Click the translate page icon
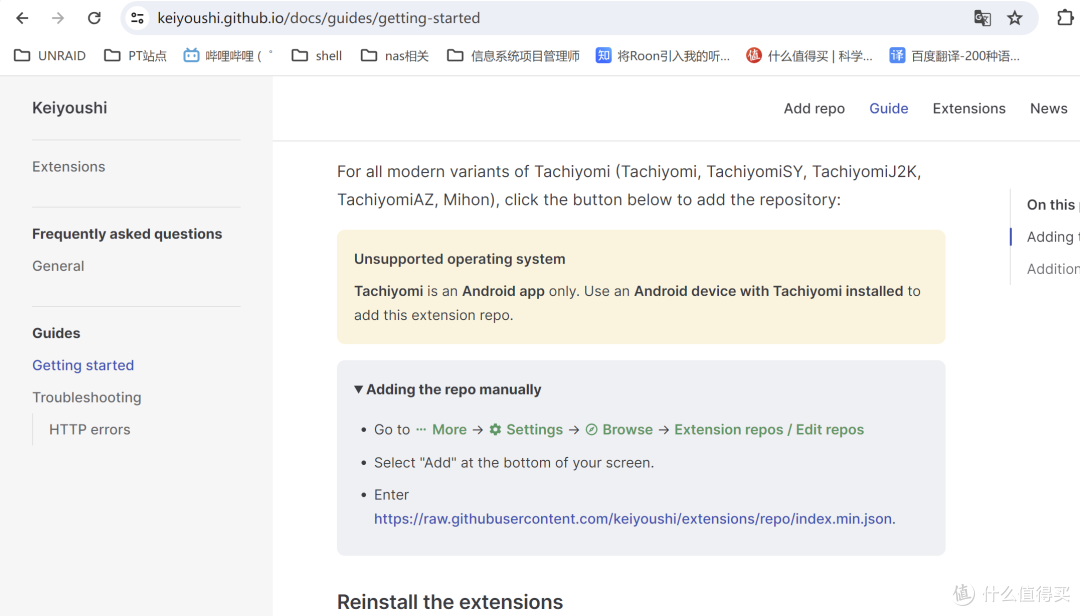Image resolution: width=1080 pixels, height=616 pixels. click(x=983, y=18)
